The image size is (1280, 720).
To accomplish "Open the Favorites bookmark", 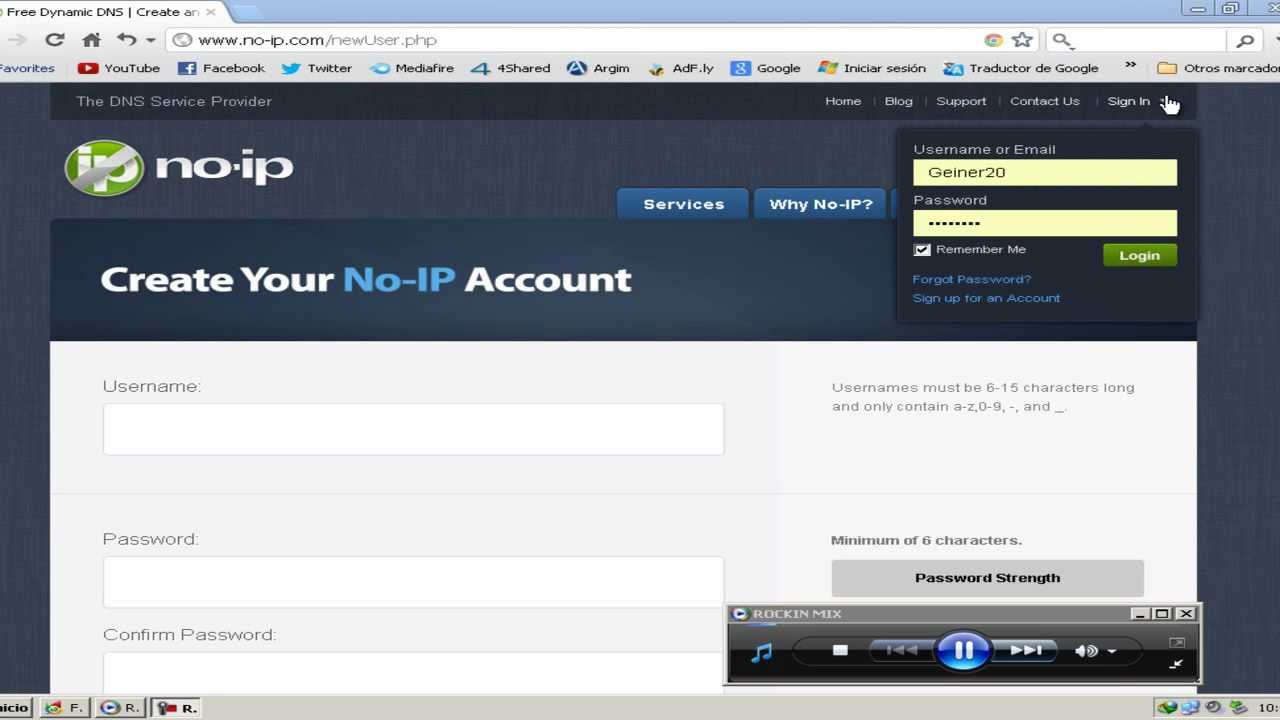I will [27, 68].
